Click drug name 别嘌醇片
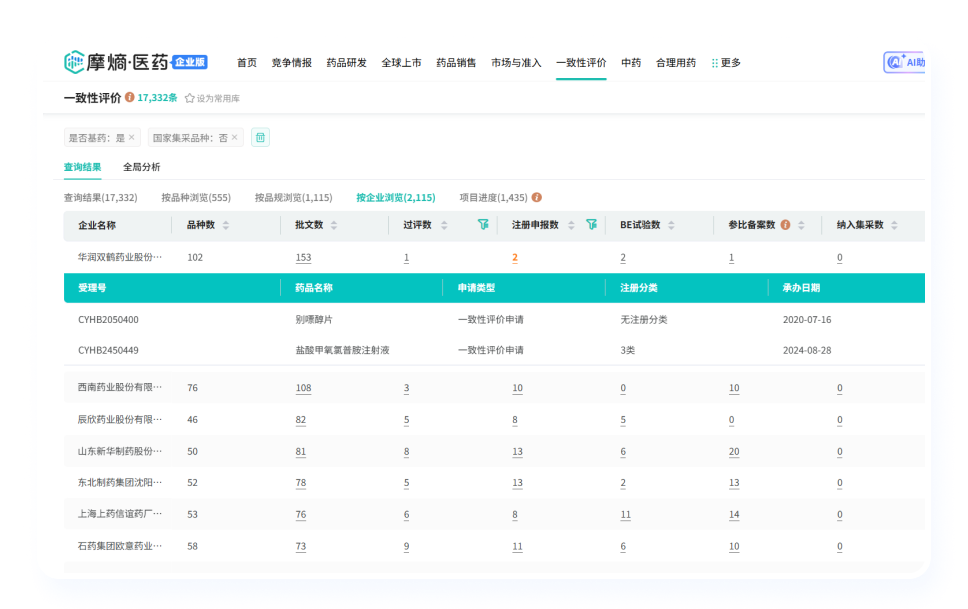 pyautogui.click(x=314, y=320)
